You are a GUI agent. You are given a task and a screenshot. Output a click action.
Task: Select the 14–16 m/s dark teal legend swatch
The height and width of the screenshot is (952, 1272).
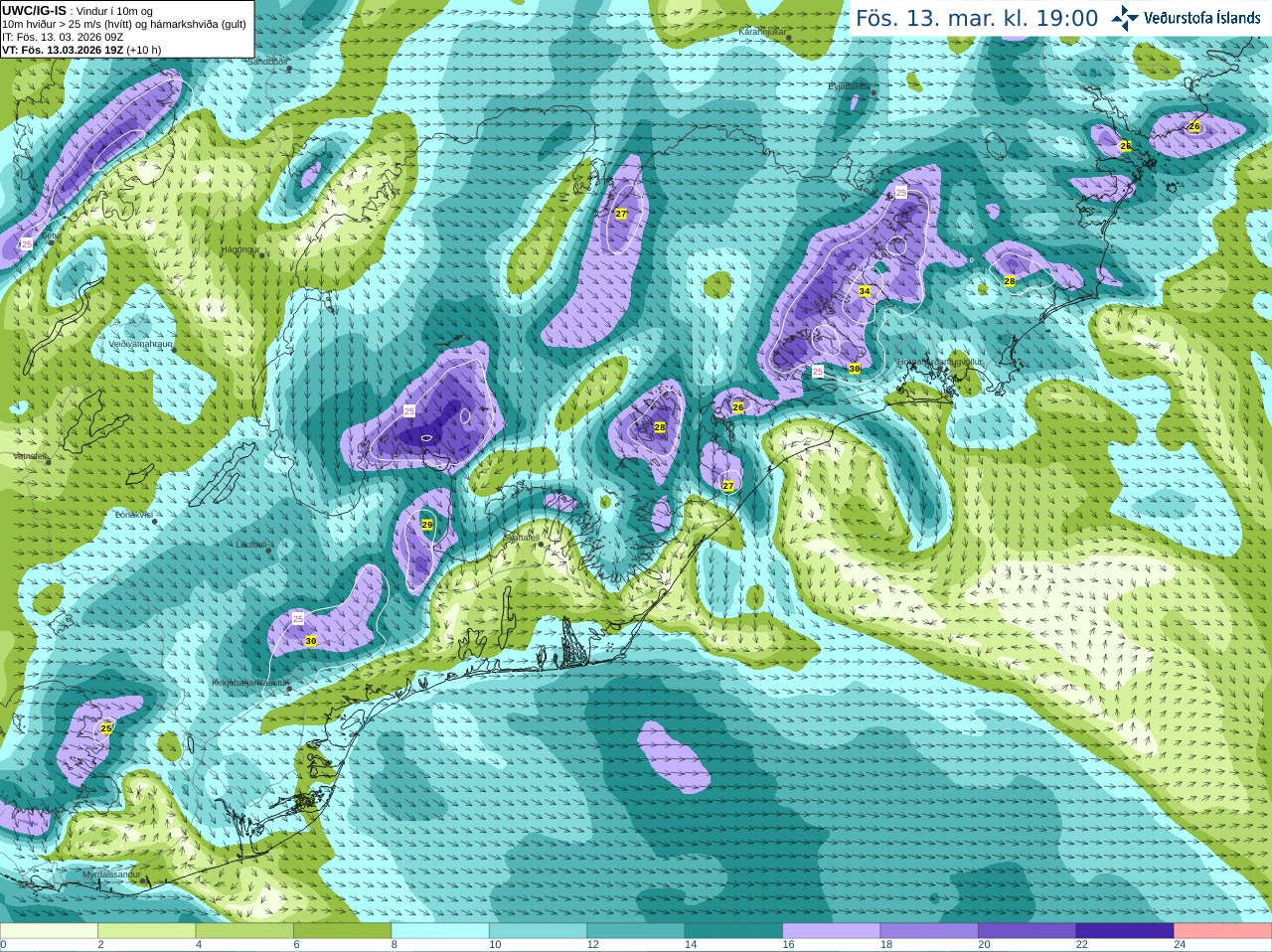coord(733,931)
